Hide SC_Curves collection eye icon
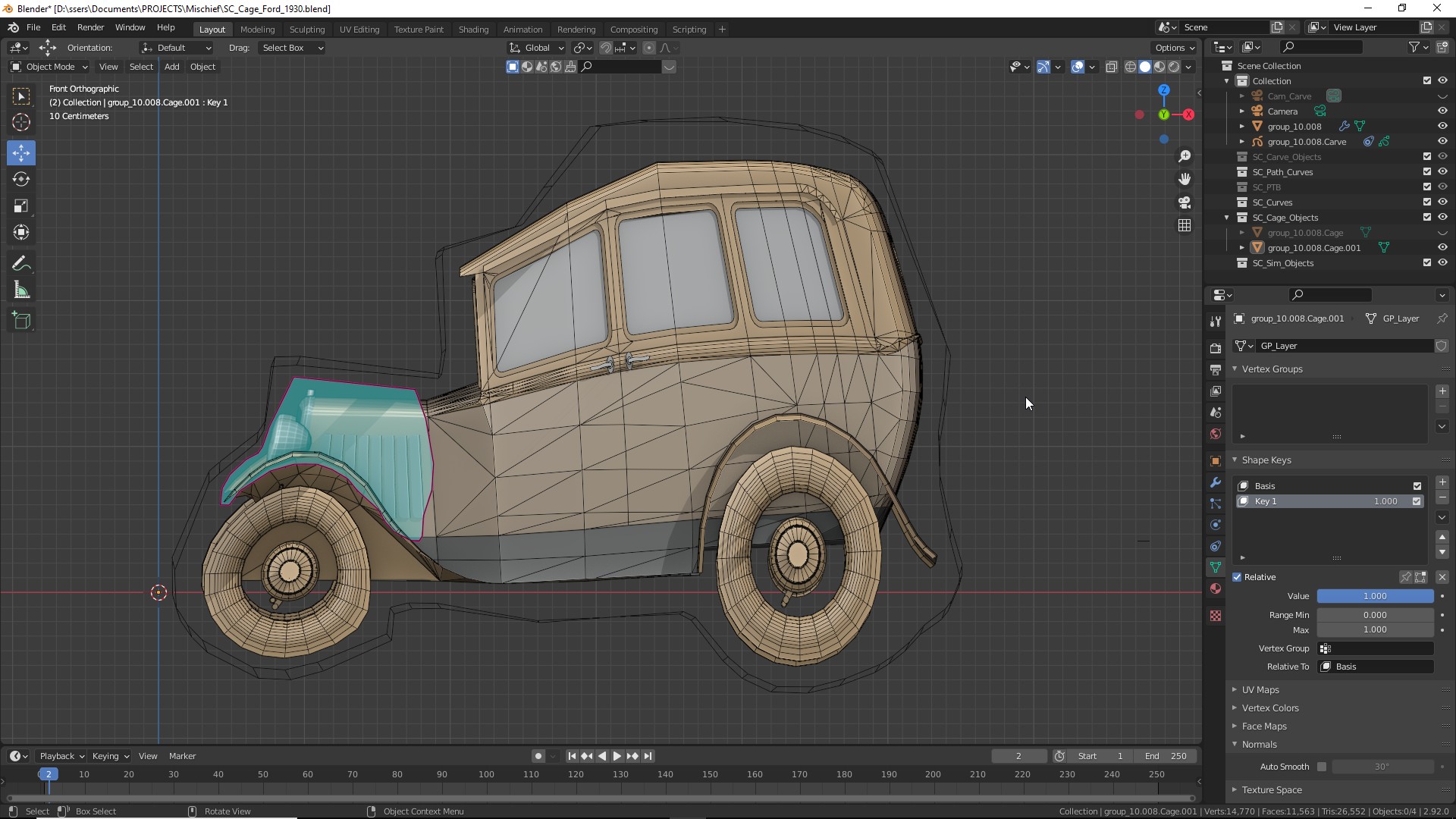Screen dimensions: 1456x819 (x=1442, y=202)
